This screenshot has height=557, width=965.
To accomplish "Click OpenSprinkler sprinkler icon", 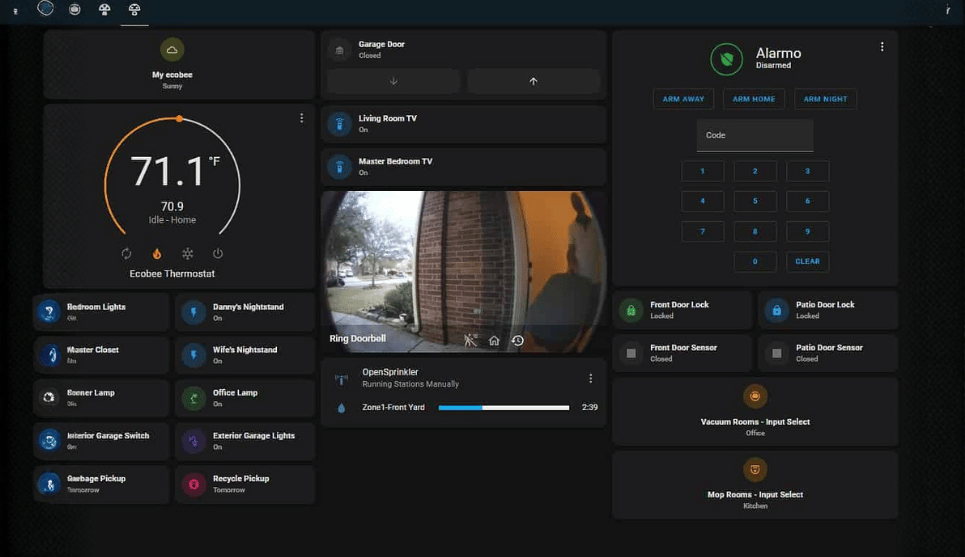I will click(341, 380).
